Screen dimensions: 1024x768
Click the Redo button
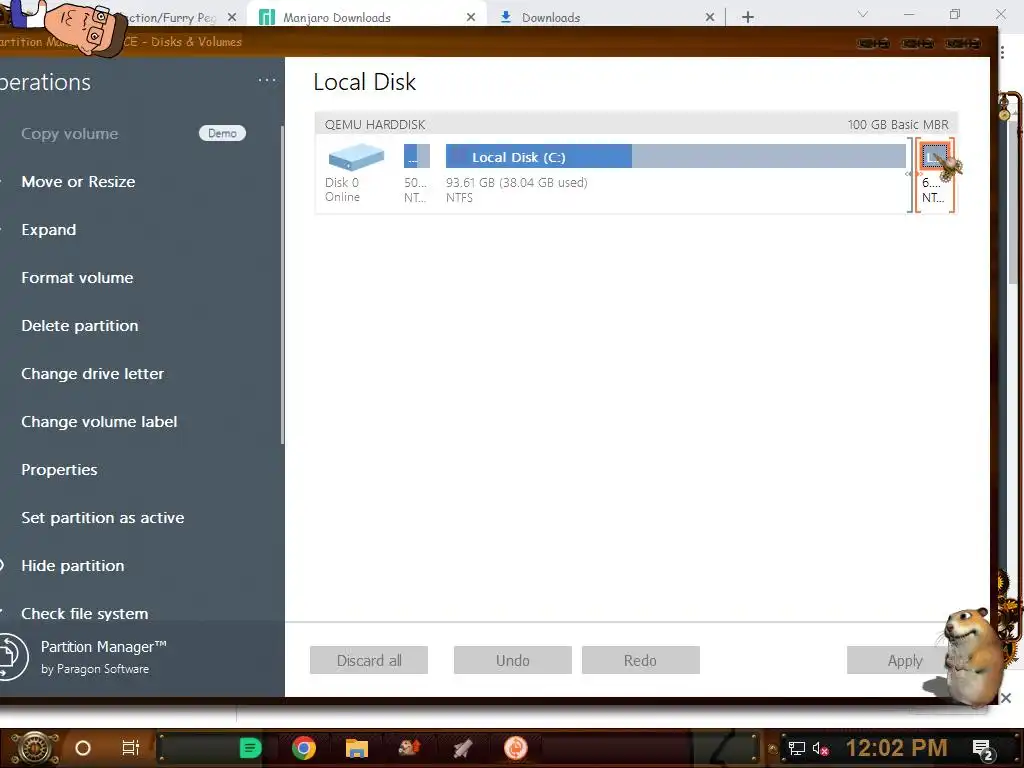point(640,660)
